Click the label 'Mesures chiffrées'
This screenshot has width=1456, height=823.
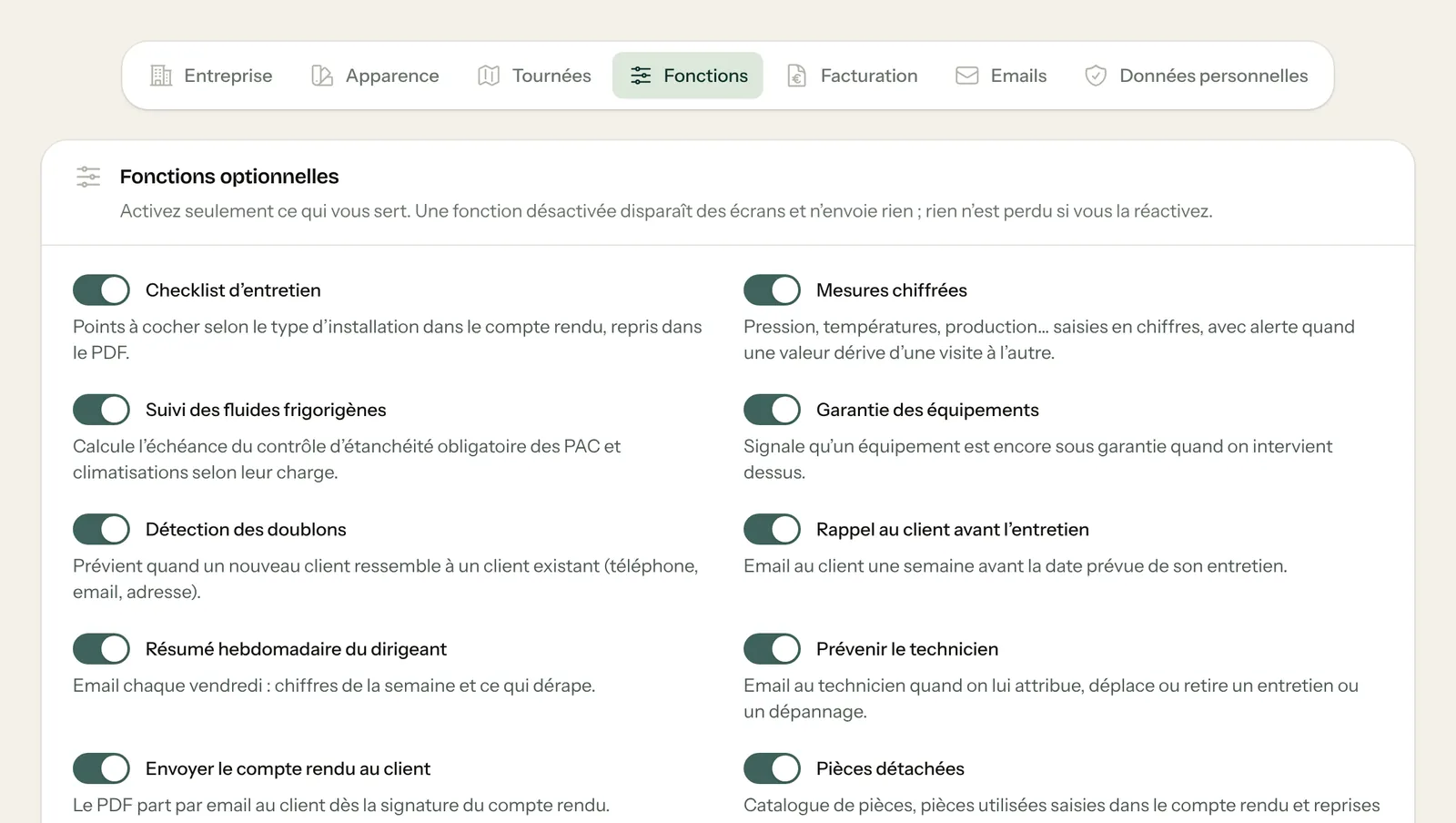pos(892,290)
